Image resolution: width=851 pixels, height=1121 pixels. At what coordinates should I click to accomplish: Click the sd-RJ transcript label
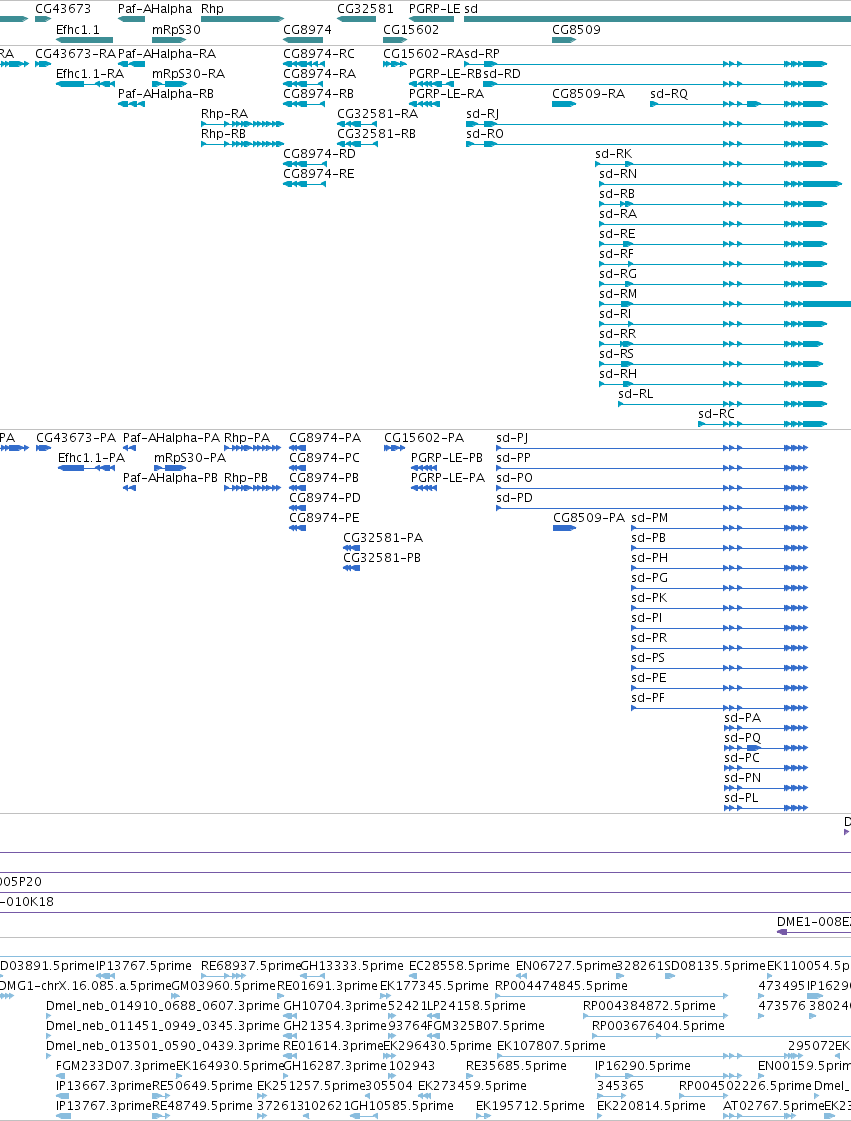pos(483,114)
